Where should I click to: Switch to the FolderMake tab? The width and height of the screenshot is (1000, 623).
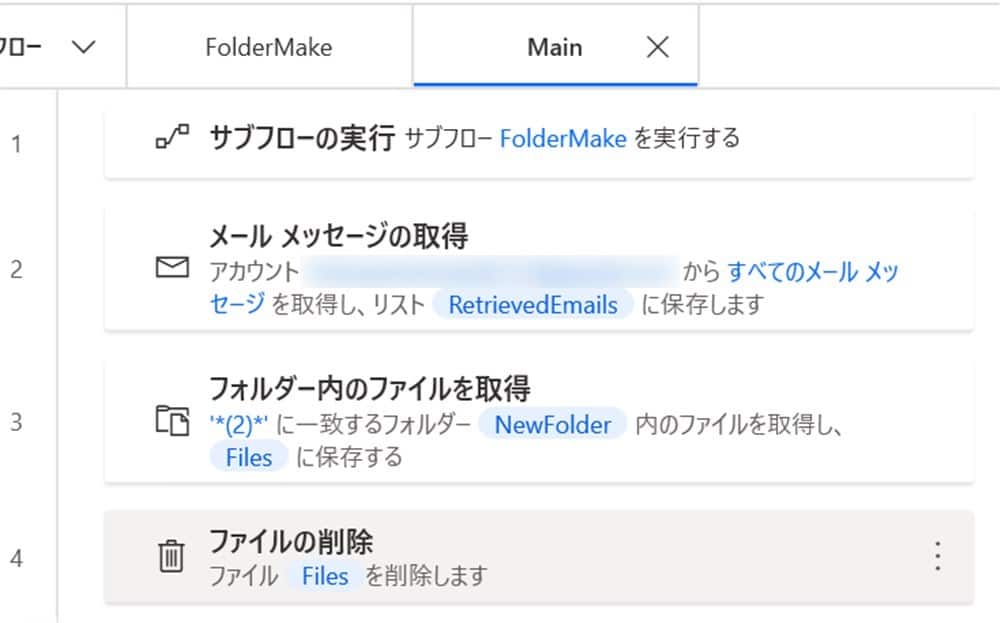point(271,46)
